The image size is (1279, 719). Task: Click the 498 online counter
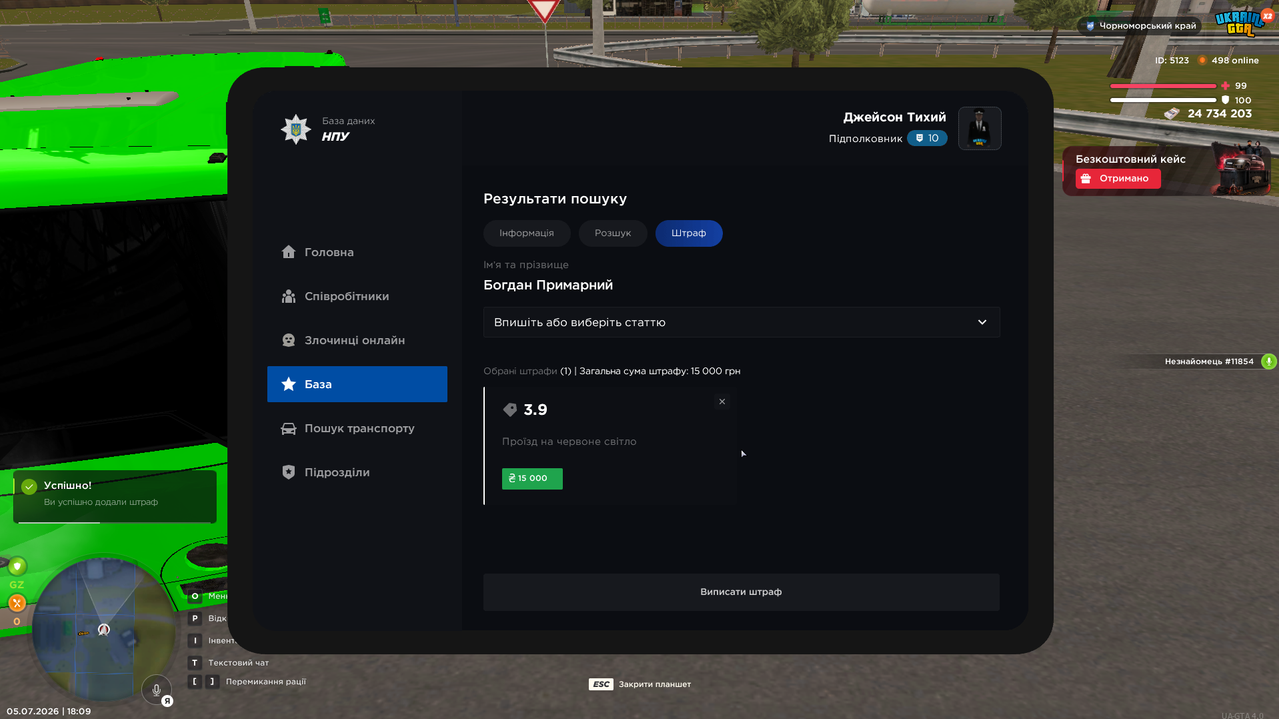1235,61
